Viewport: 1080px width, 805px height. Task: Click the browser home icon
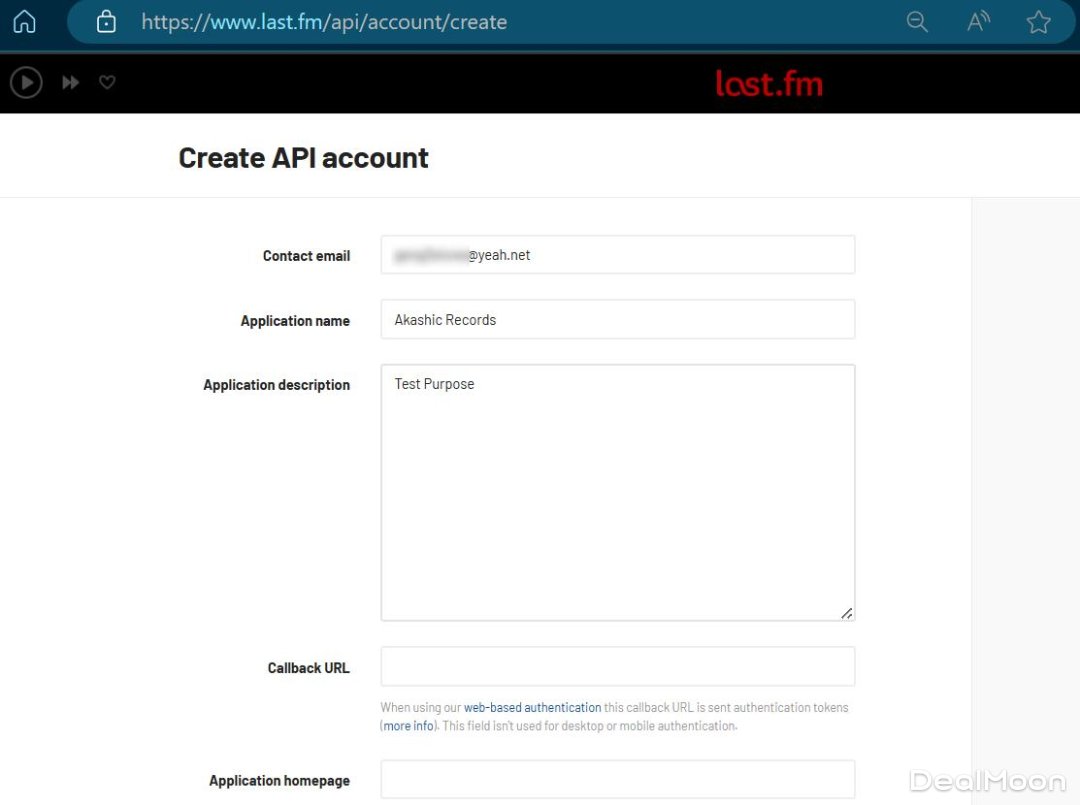(x=24, y=22)
